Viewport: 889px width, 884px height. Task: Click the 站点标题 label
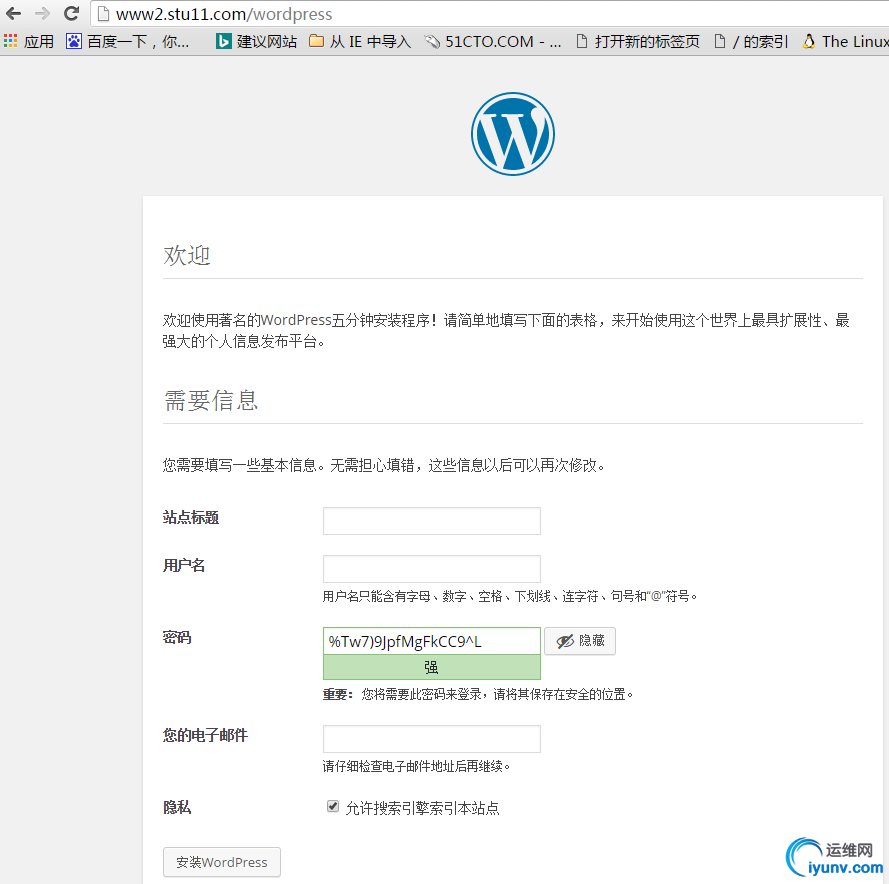click(190, 518)
